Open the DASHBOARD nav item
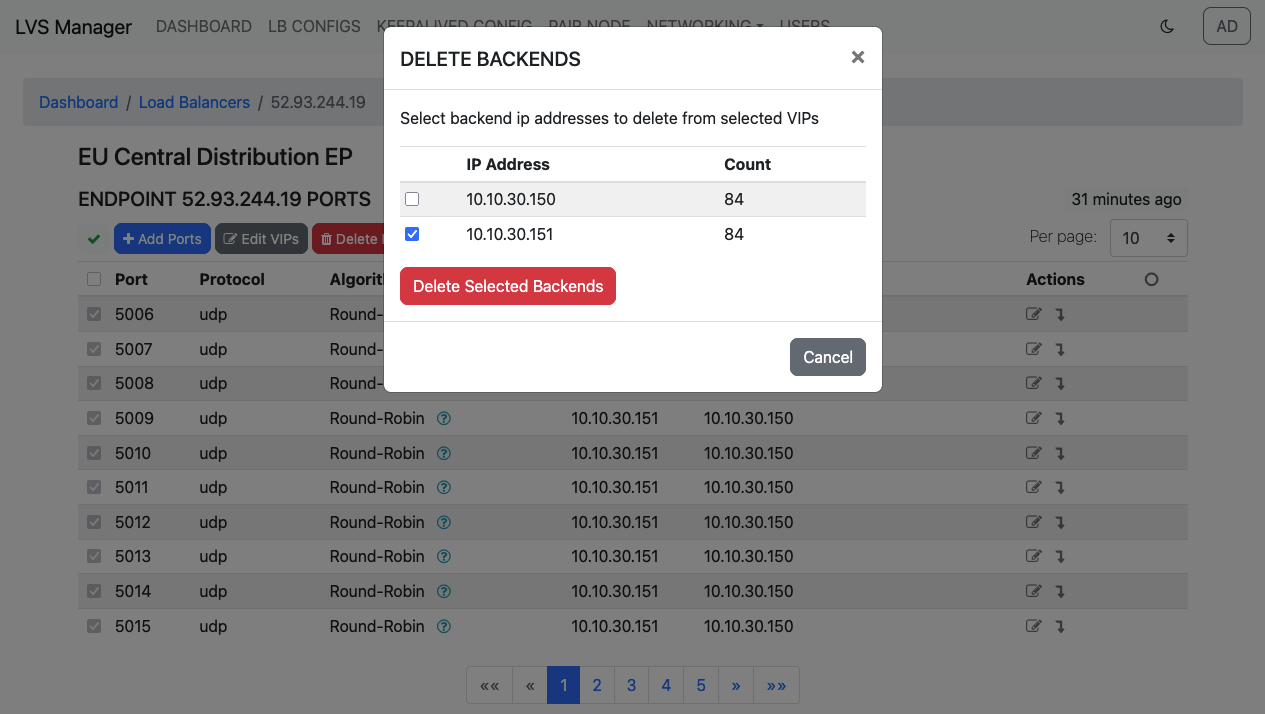Image resolution: width=1265 pixels, height=714 pixels. (x=204, y=27)
